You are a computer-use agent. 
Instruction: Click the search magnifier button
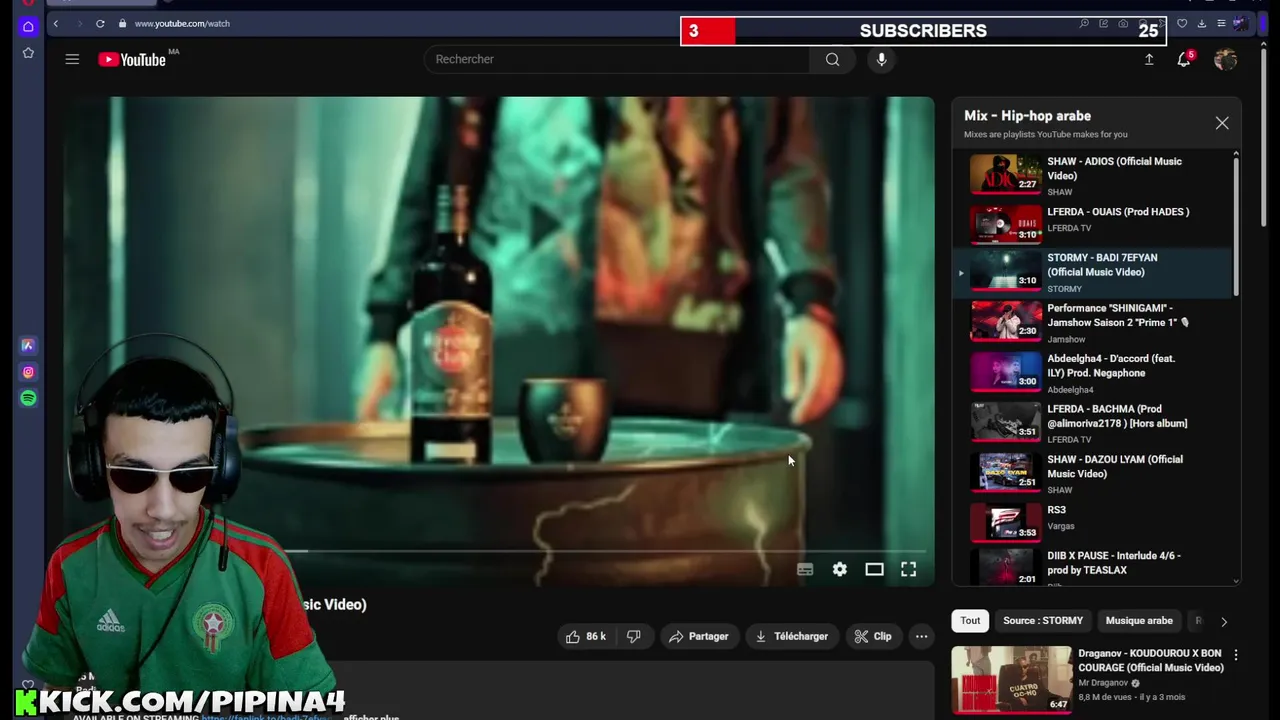(832, 59)
